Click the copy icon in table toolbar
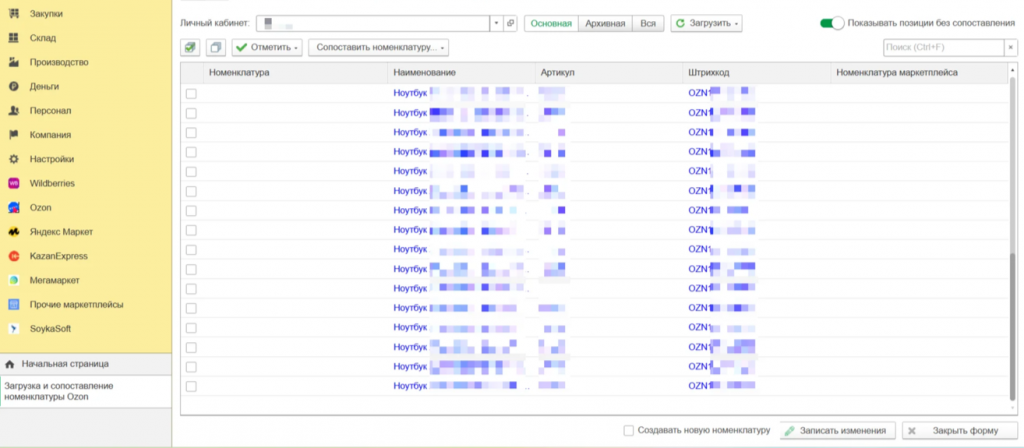Screen dimensions: 1024x448 215,47
